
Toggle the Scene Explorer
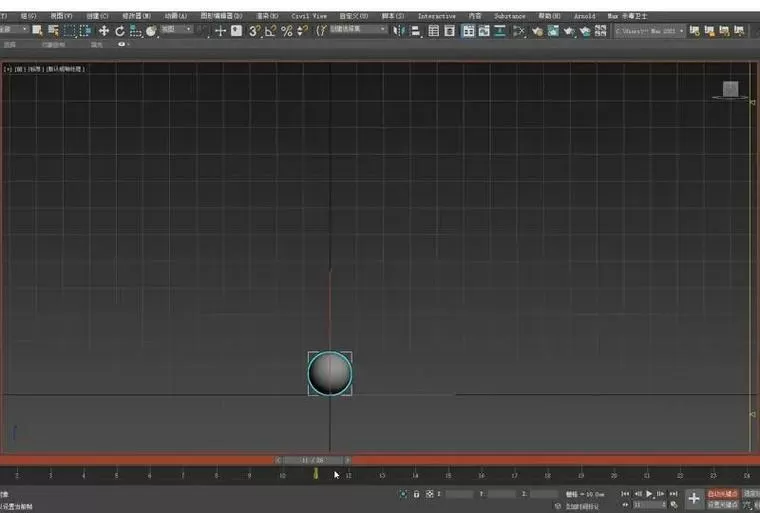coord(434,31)
